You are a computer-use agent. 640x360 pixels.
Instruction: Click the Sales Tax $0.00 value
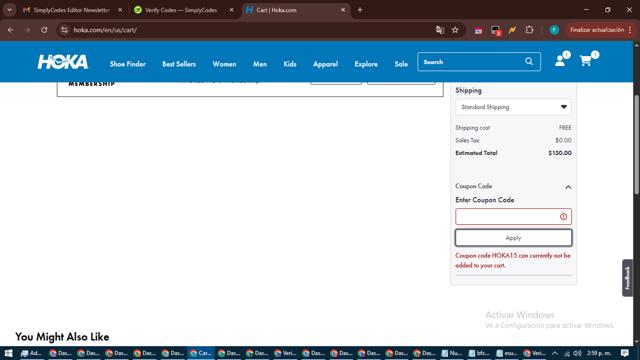point(563,140)
